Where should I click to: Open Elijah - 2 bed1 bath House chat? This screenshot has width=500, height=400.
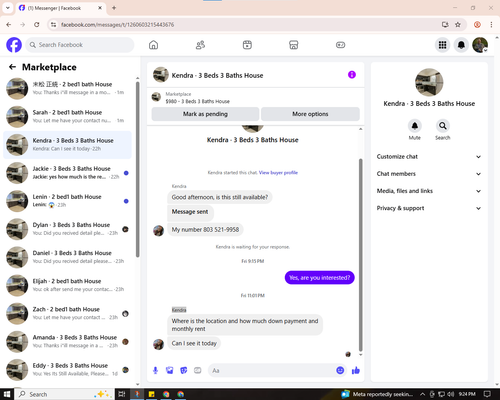[x=67, y=285]
